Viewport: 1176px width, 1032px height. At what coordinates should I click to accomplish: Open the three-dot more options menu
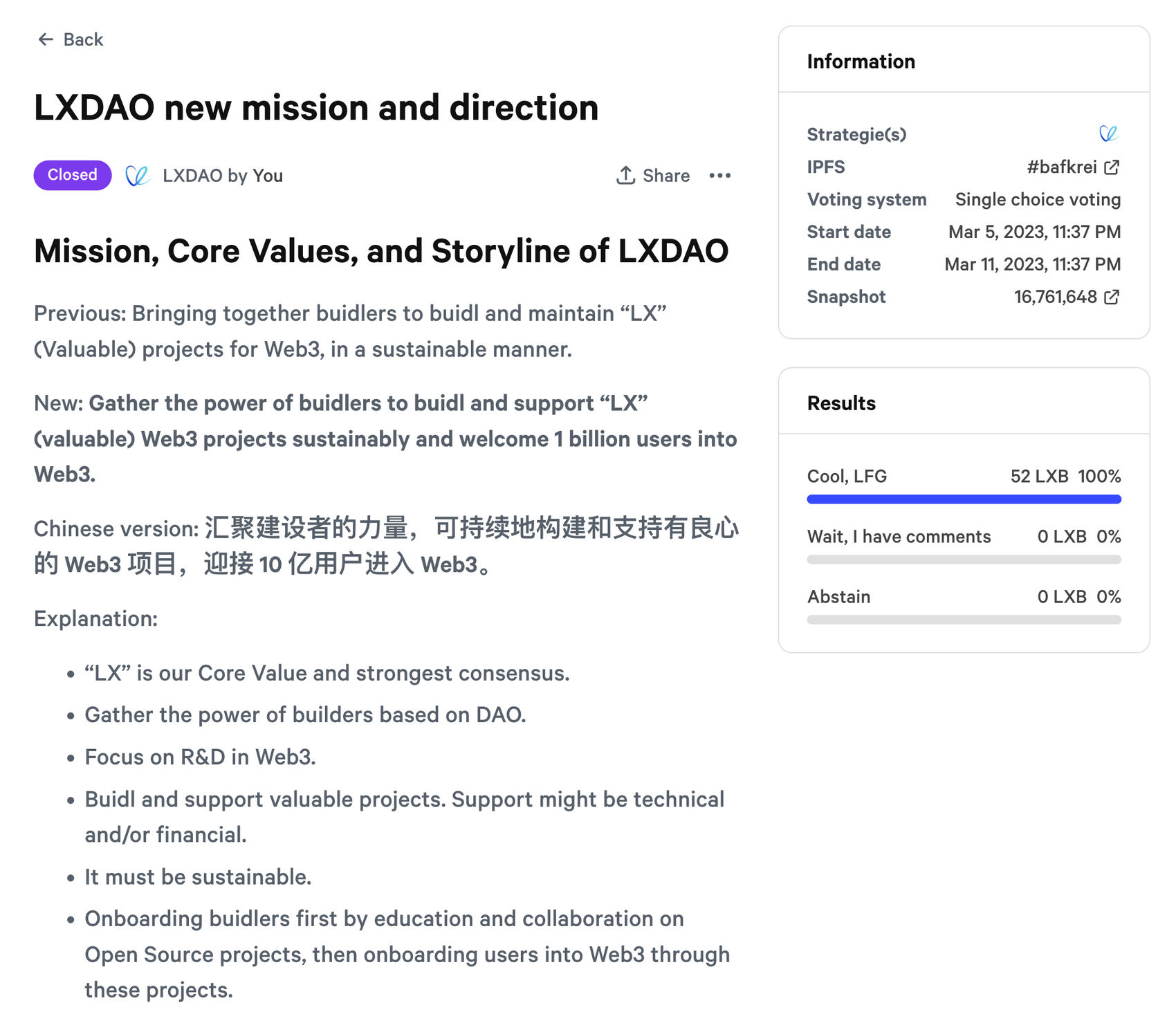click(720, 176)
